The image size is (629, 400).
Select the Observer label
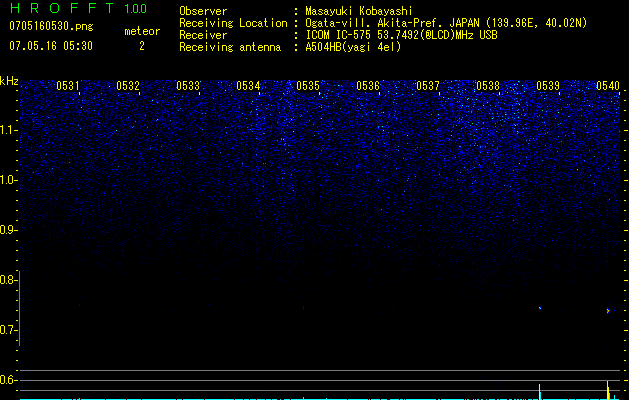[x=203, y=11]
